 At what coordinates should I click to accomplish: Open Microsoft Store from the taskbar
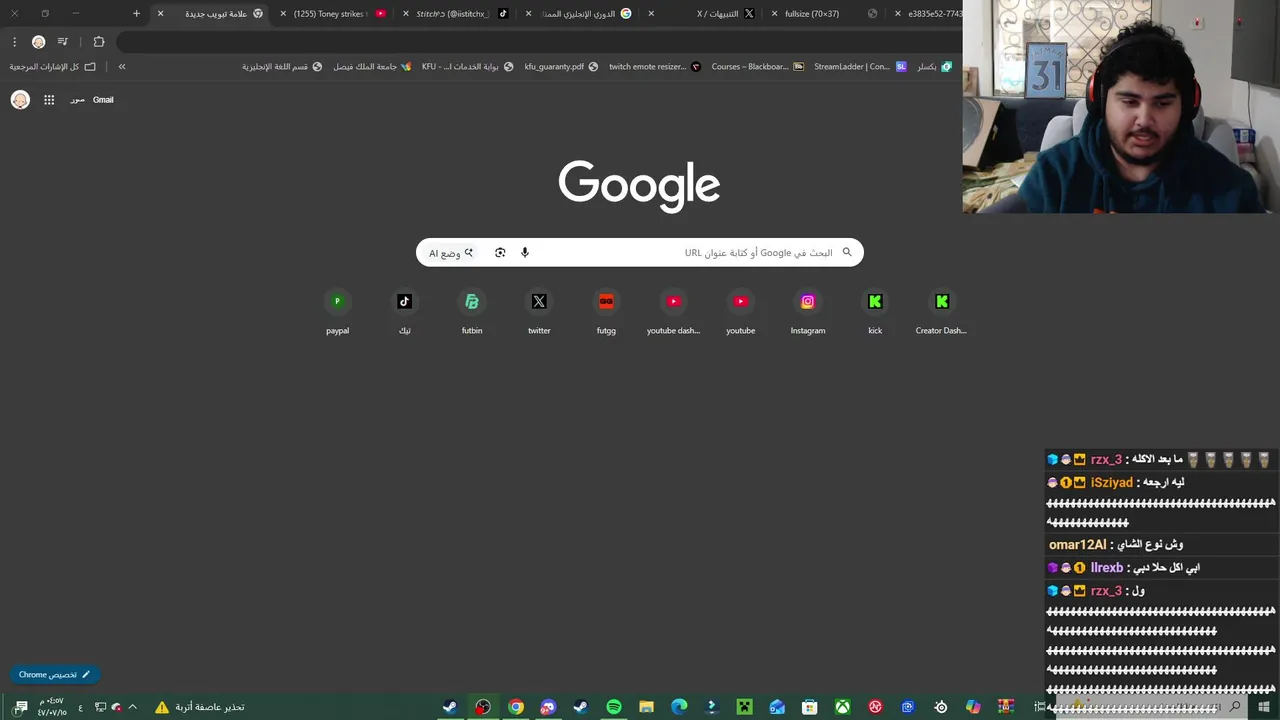click(810, 707)
